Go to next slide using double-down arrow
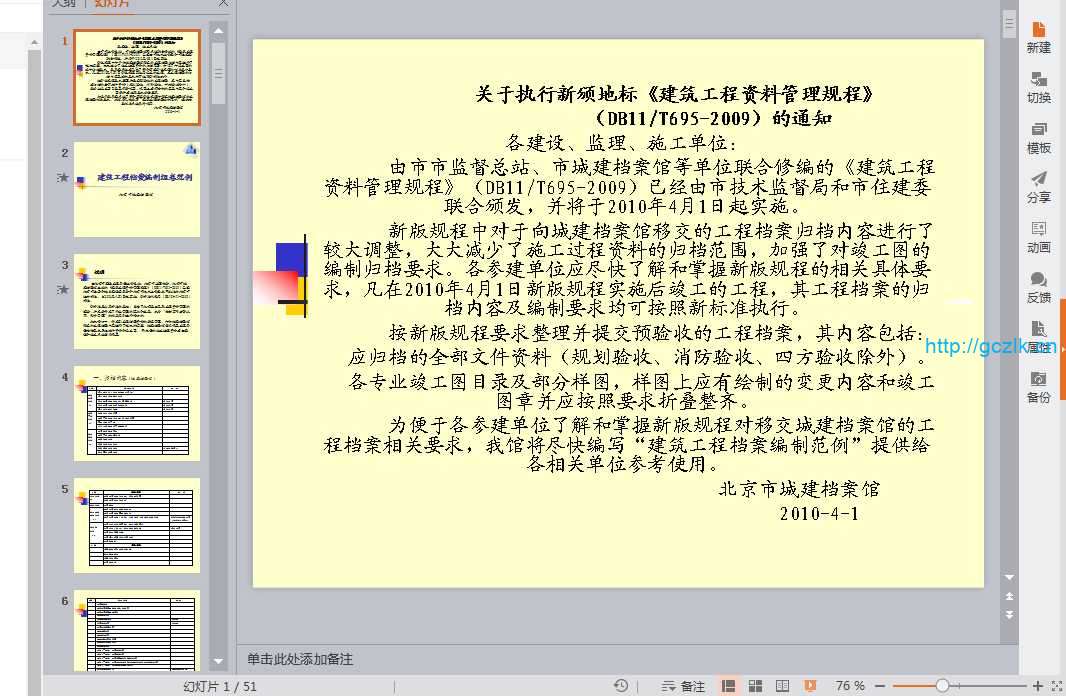 click(x=1010, y=613)
